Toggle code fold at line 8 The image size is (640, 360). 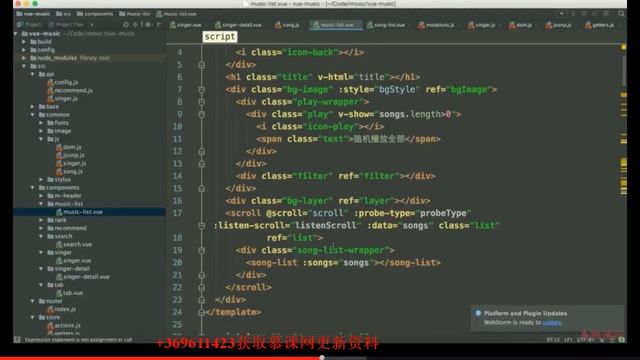click(202, 102)
